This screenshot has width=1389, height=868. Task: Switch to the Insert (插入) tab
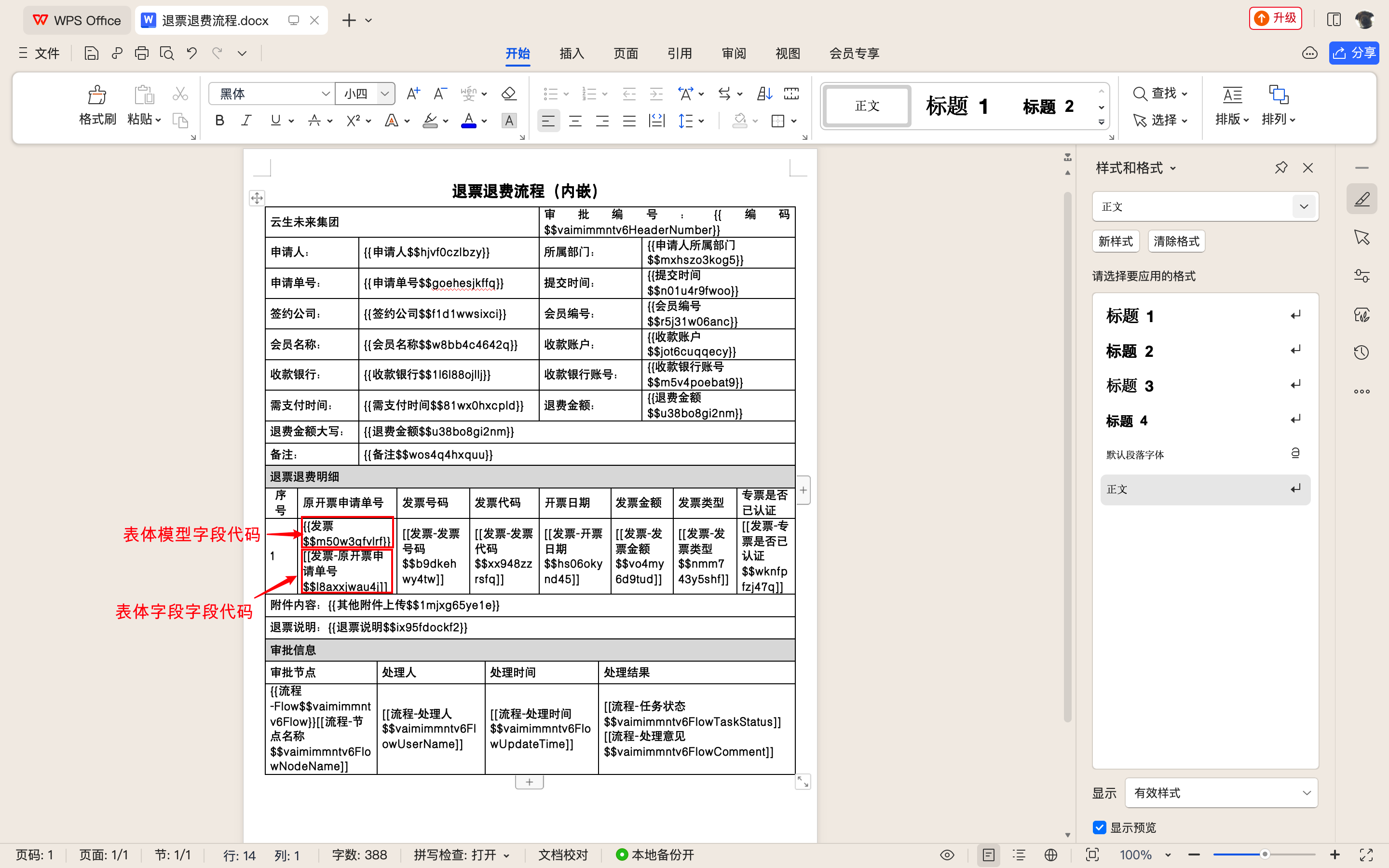pos(572,54)
